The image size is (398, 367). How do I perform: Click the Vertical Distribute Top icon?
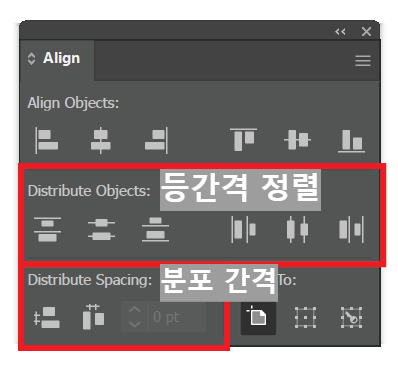(x=47, y=229)
